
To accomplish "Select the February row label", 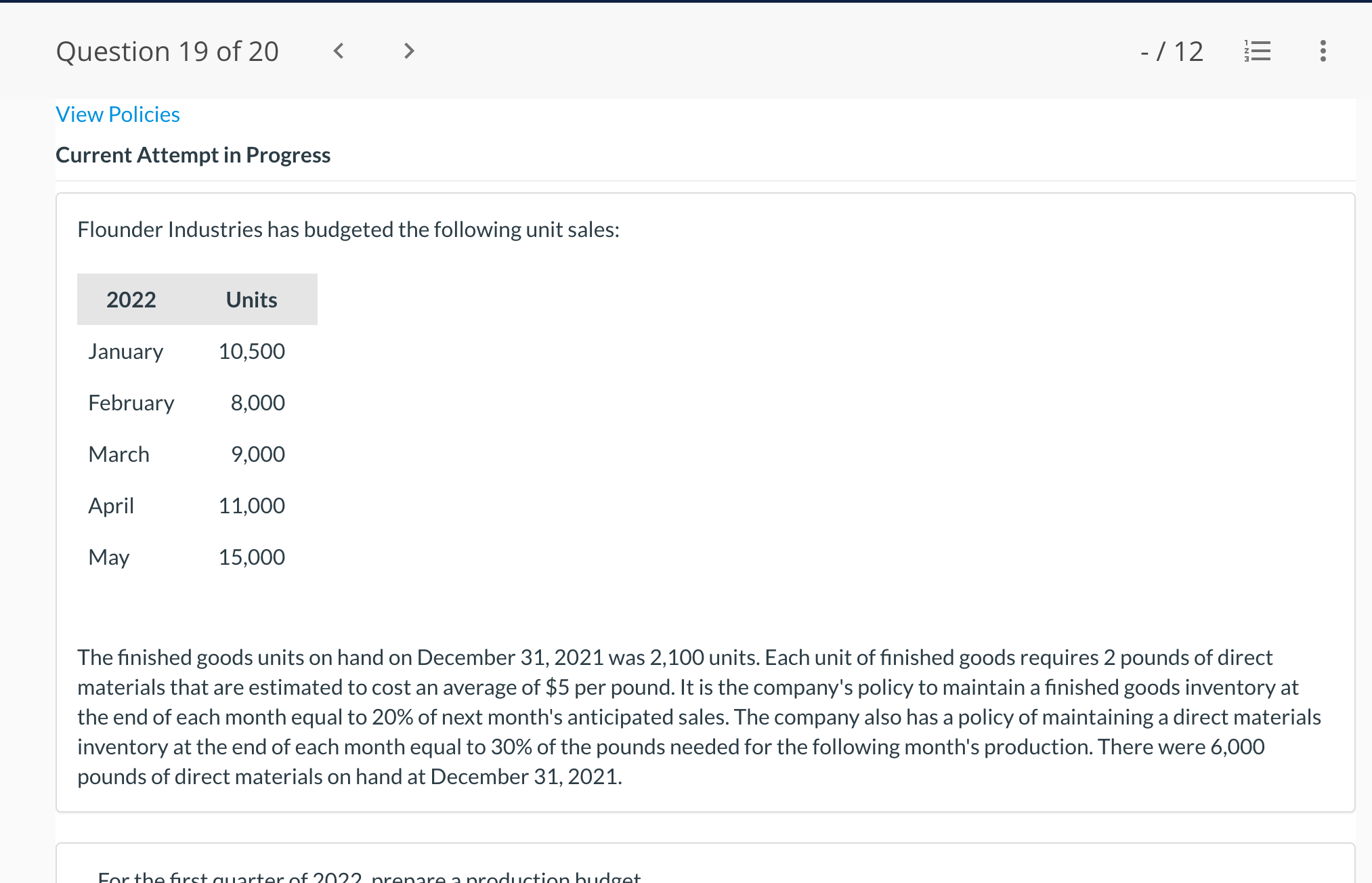I will pyautogui.click(x=131, y=403).
